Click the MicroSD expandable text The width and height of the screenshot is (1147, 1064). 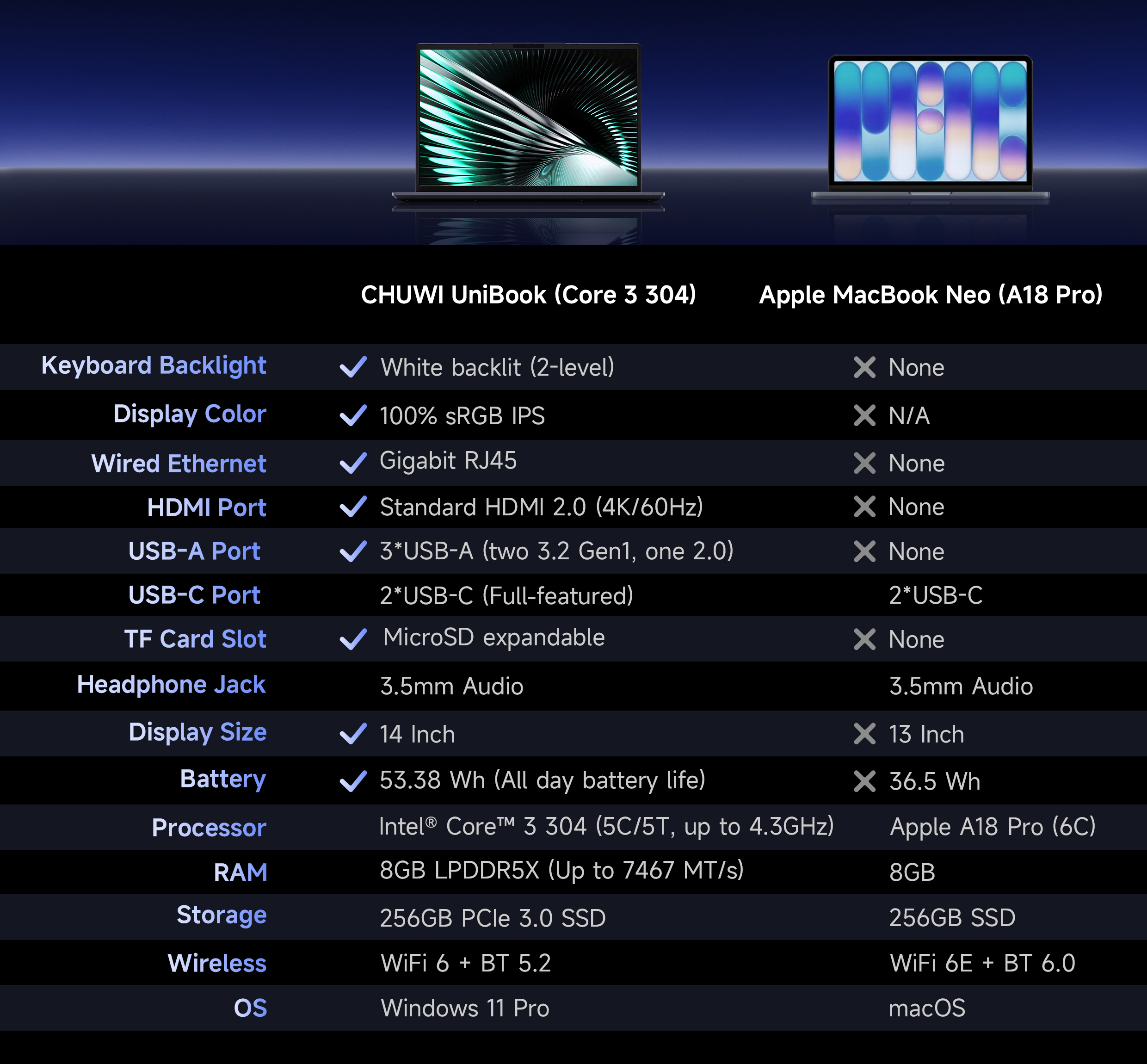coord(494,638)
